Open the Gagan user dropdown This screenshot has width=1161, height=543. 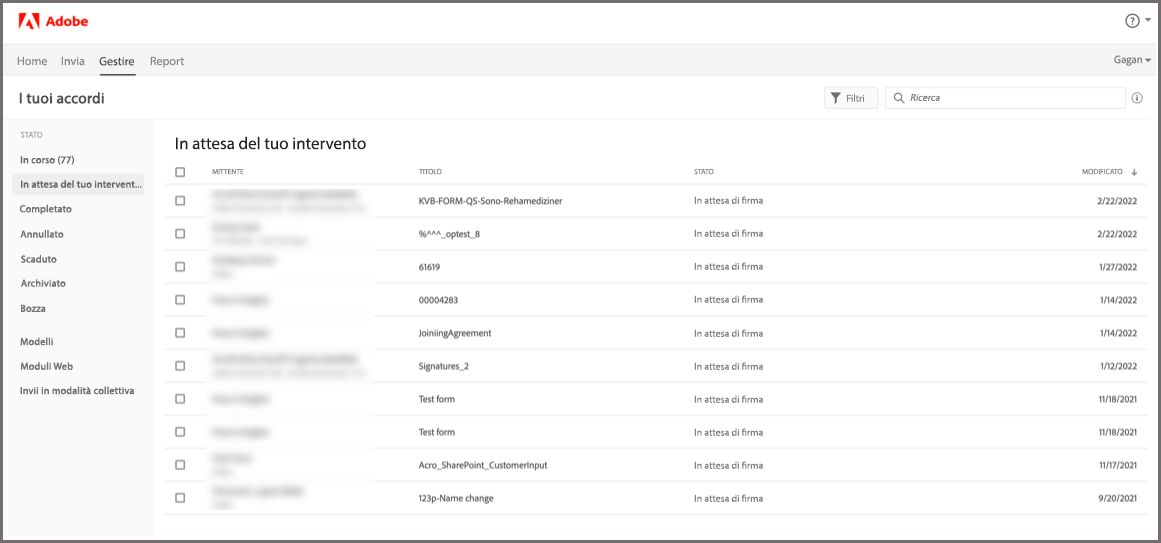tap(1132, 60)
